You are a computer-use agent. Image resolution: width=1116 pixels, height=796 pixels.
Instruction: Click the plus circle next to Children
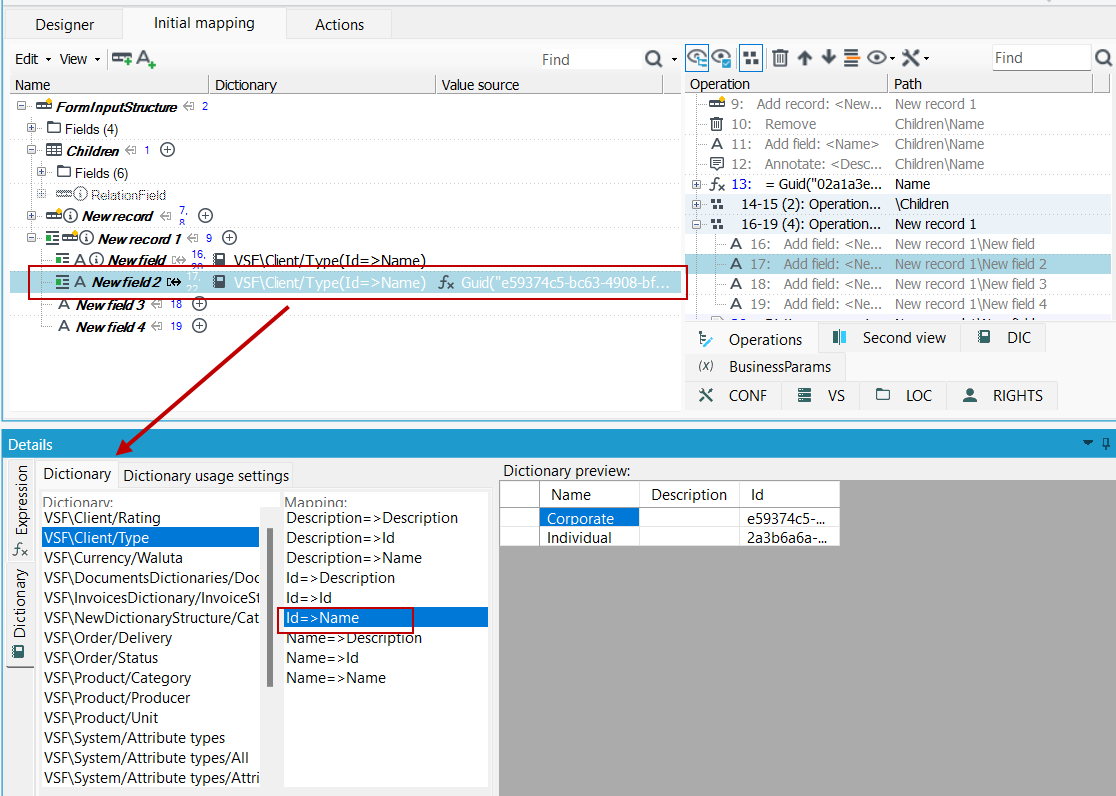[167, 150]
